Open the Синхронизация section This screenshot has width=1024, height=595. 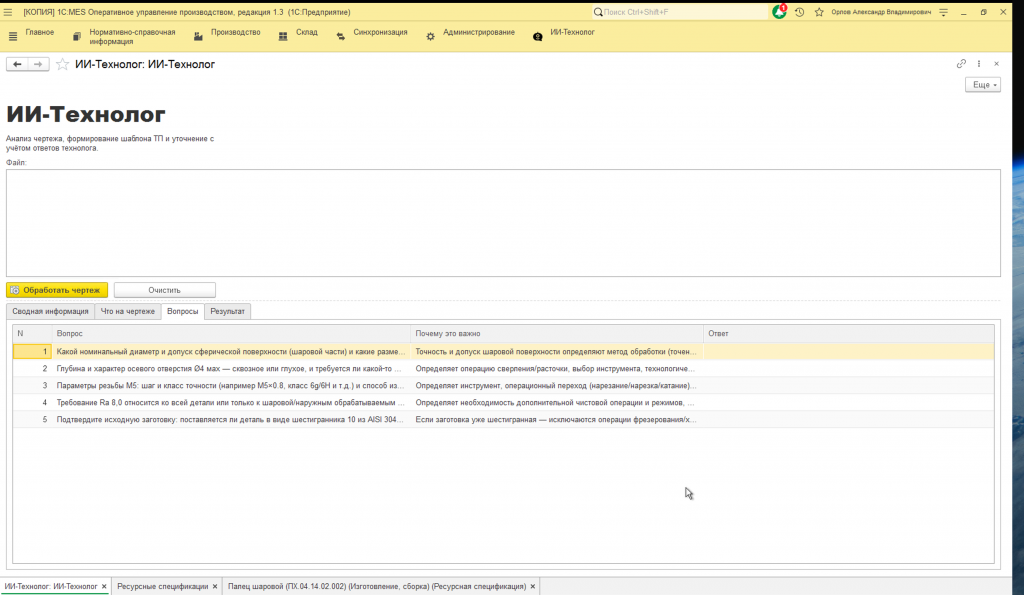(380, 32)
